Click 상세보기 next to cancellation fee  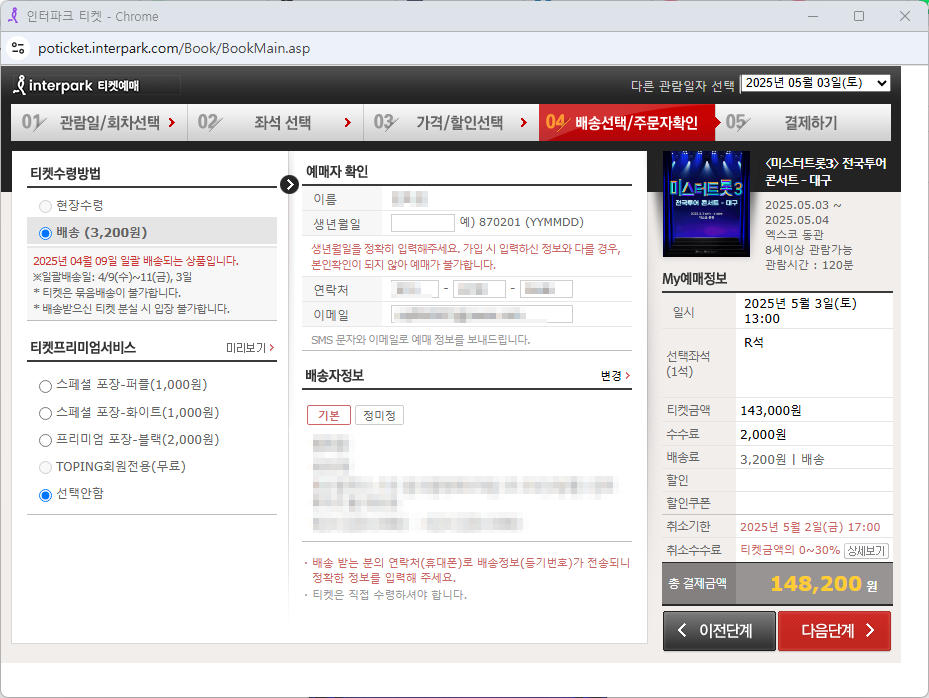(866, 551)
